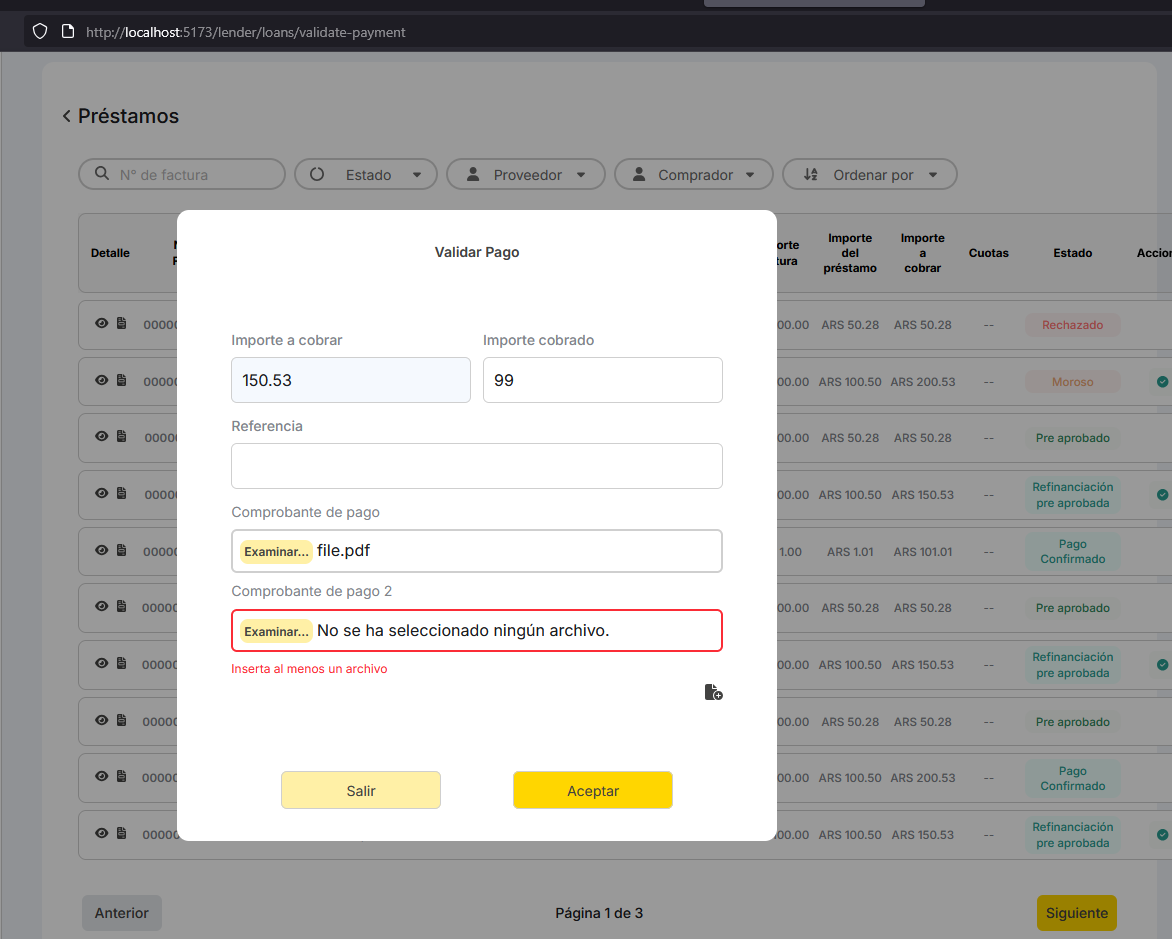Click the back chevron beside Préstamos
The image size is (1172, 939).
click(x=66, y=117)
